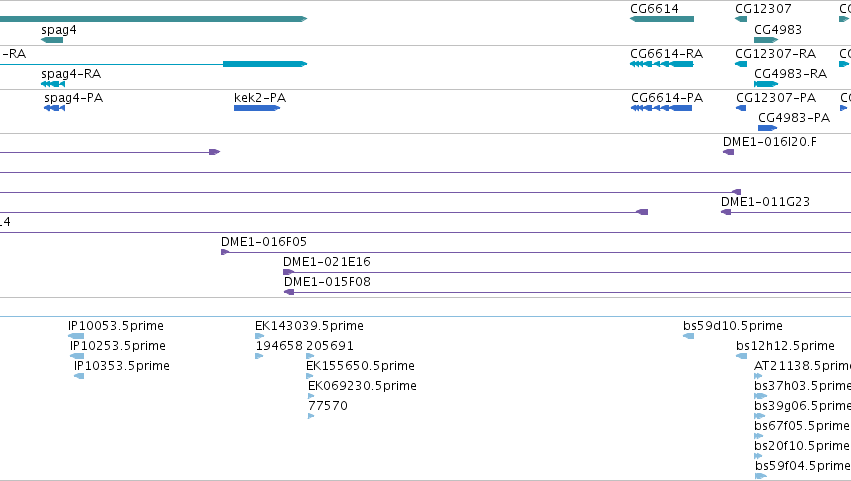Click the CG4983-RA transcript label
Screen dimensions: 851x481
[x=791, y=73]
